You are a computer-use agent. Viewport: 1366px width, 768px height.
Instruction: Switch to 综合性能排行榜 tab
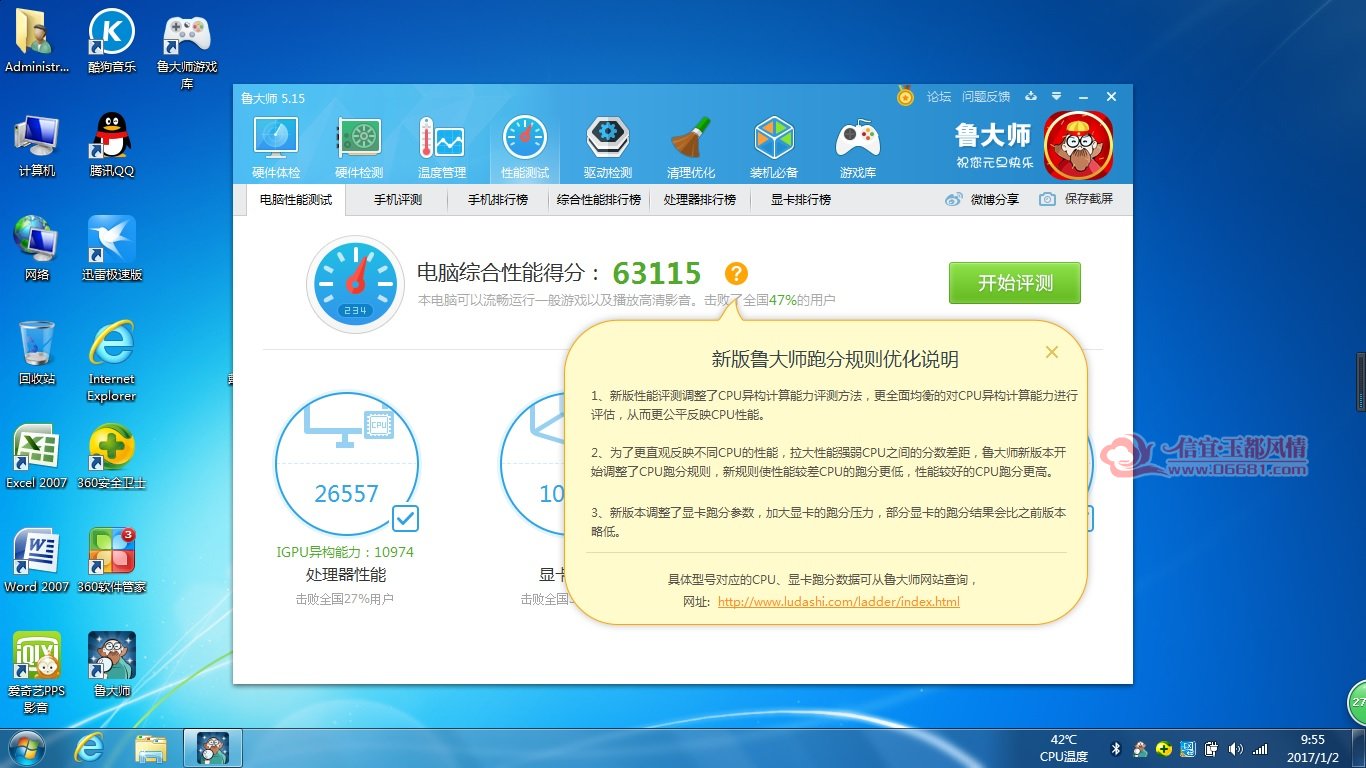tap(599, 200)
